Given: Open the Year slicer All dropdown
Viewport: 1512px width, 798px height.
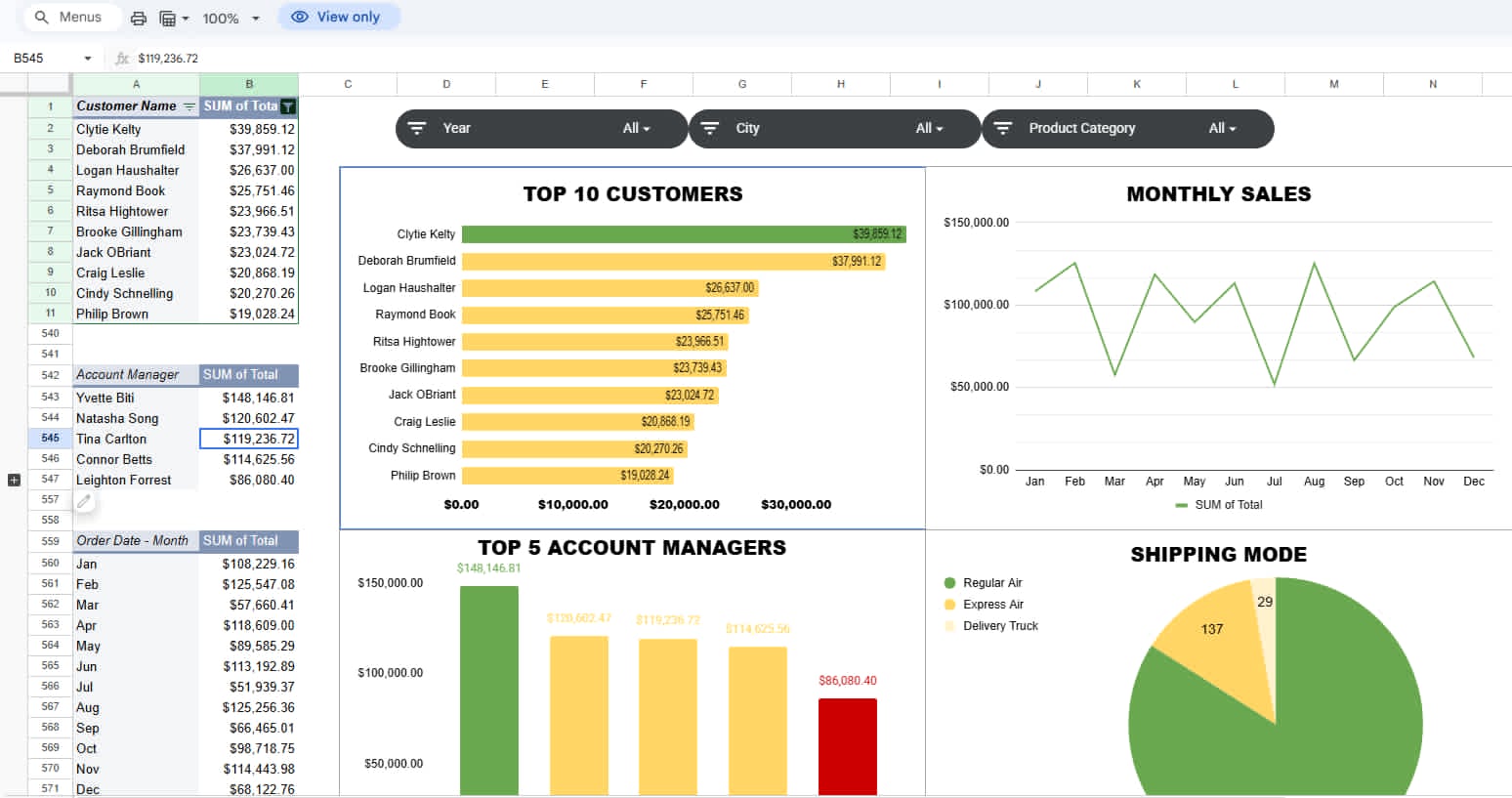Looking at the screenshot, I should pos(637,128).
